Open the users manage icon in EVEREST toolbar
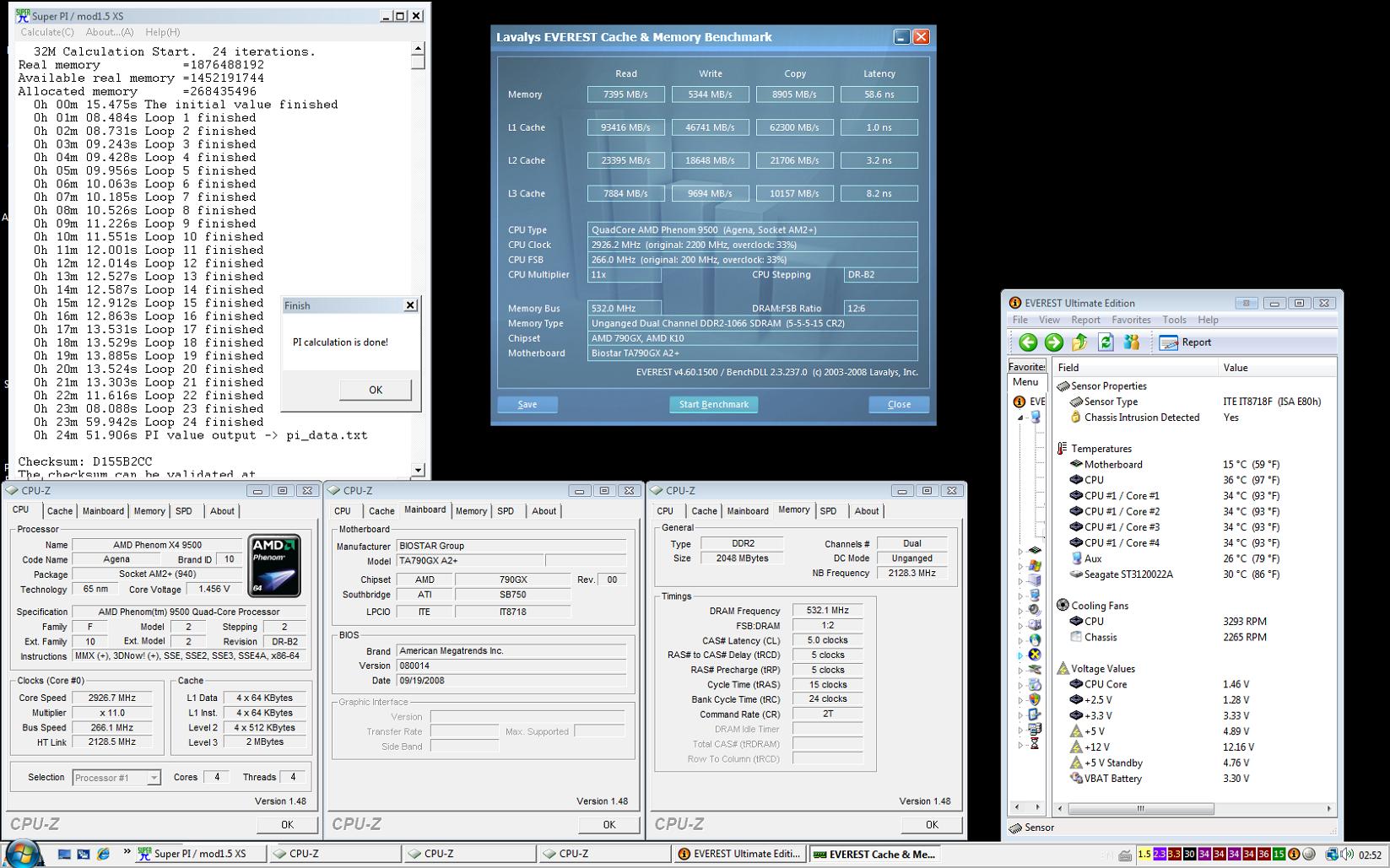Image resolution: width=1390 pixels, height=868 pixels. [1132, 342]
